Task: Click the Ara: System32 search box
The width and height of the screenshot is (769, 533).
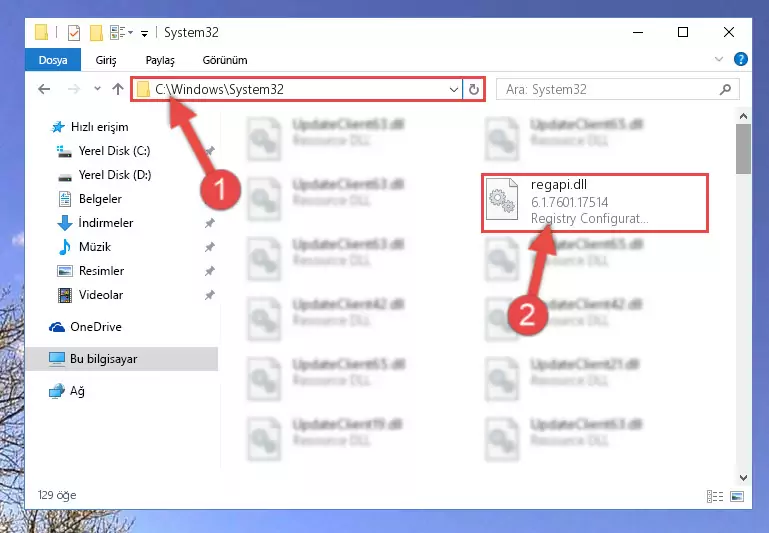Action: coord(617,89)
